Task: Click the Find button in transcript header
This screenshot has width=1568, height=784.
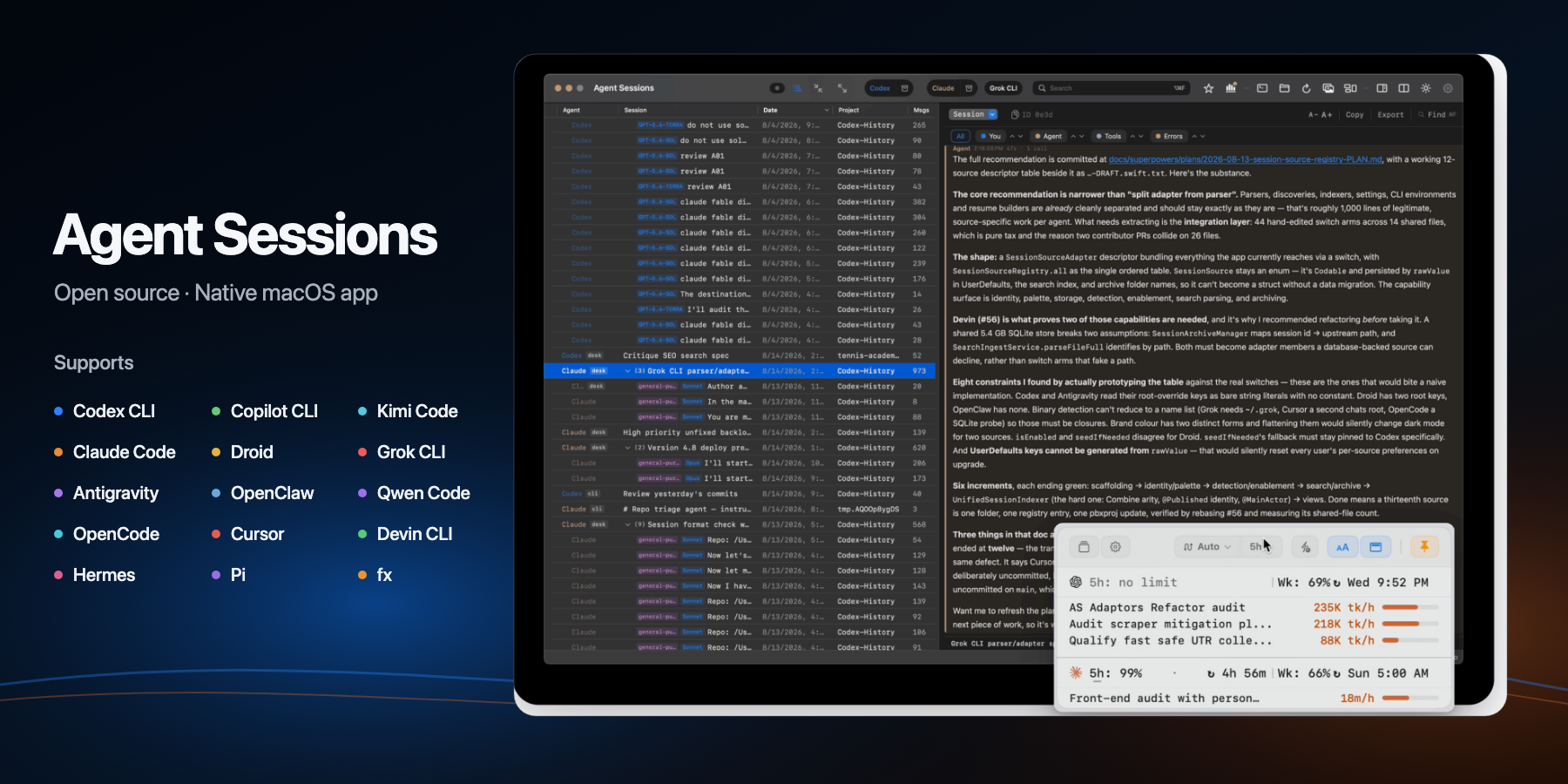Action: coord(1436,114)
